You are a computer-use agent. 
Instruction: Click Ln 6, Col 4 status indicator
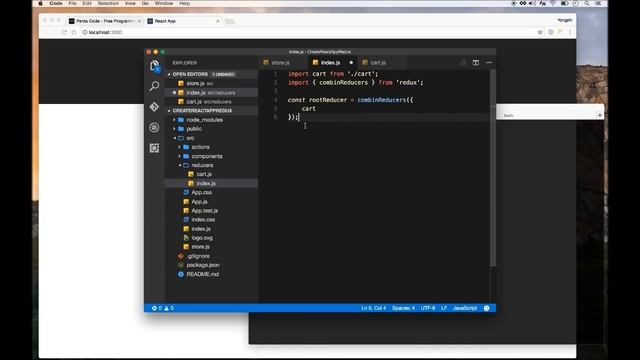tap(373, 308)
